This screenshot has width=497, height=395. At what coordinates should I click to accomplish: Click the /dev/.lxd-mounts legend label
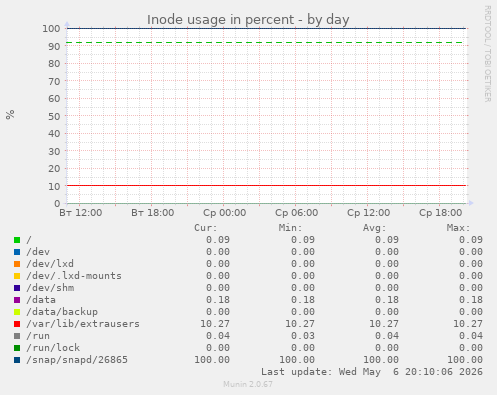click(74, 276)
